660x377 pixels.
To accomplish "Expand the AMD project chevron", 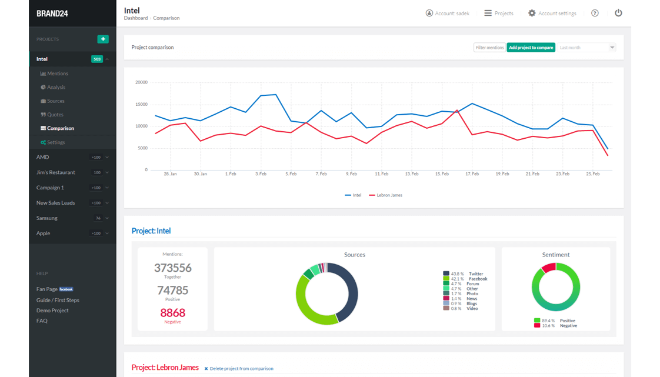I will tap(107, 157).
